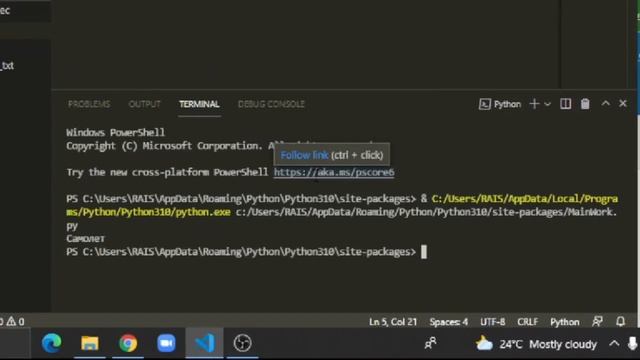The height and width of the screenshot is (360, 640).
Task: Open the People icon in taskbar
Action: [430, 343]
